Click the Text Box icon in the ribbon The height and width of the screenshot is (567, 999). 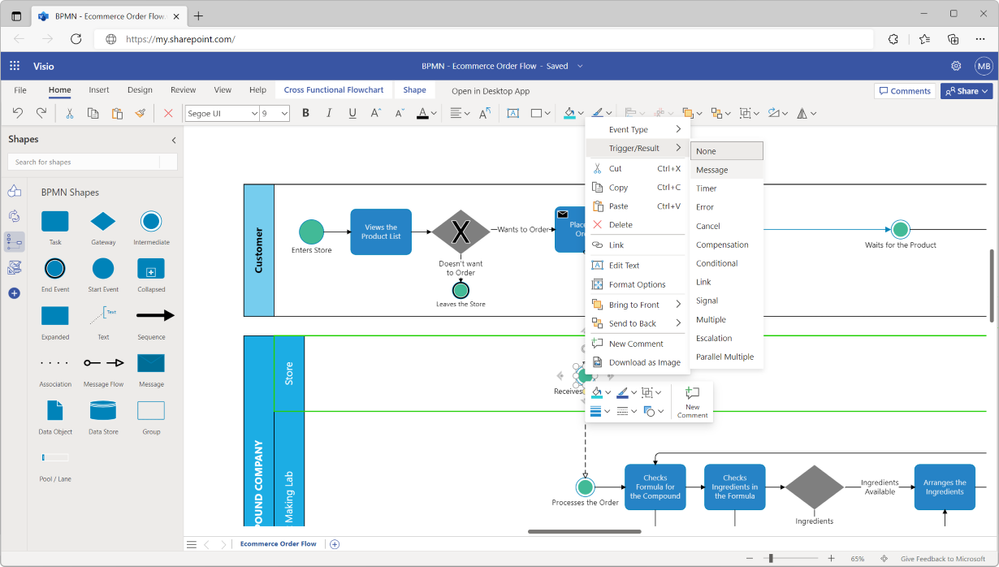coord(513,113)
